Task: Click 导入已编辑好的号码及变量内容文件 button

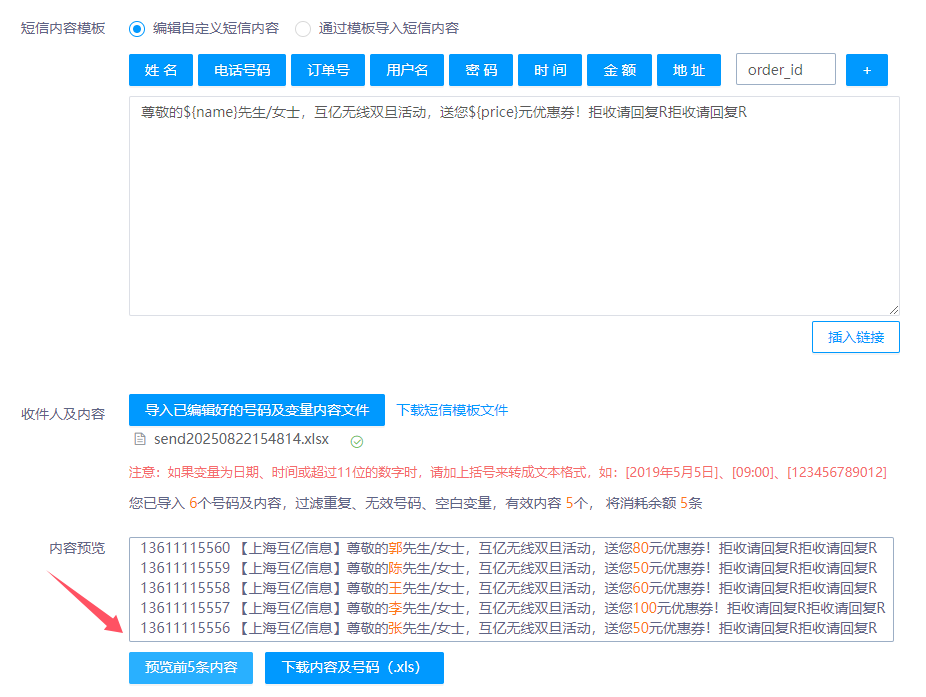Action: point(256,410)
